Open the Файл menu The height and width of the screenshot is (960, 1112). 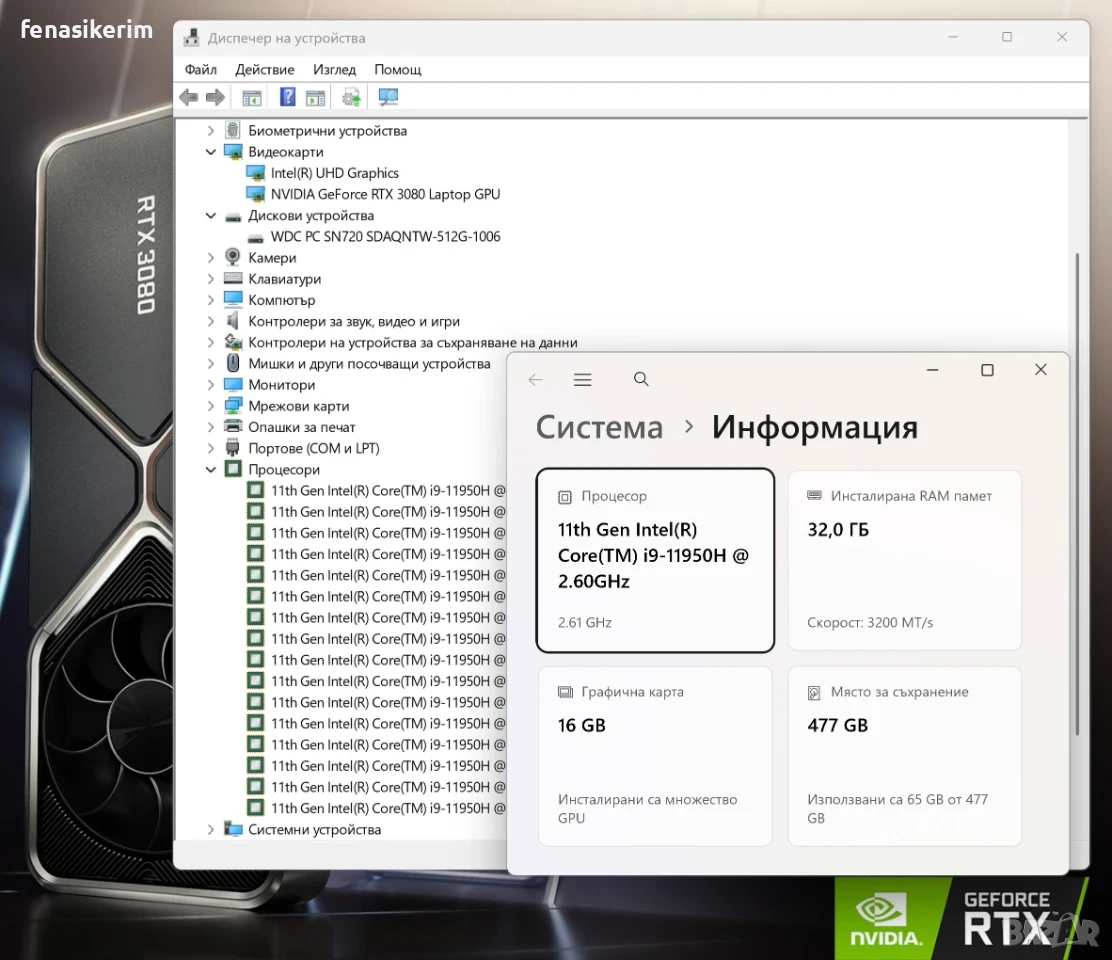[201, 69]
